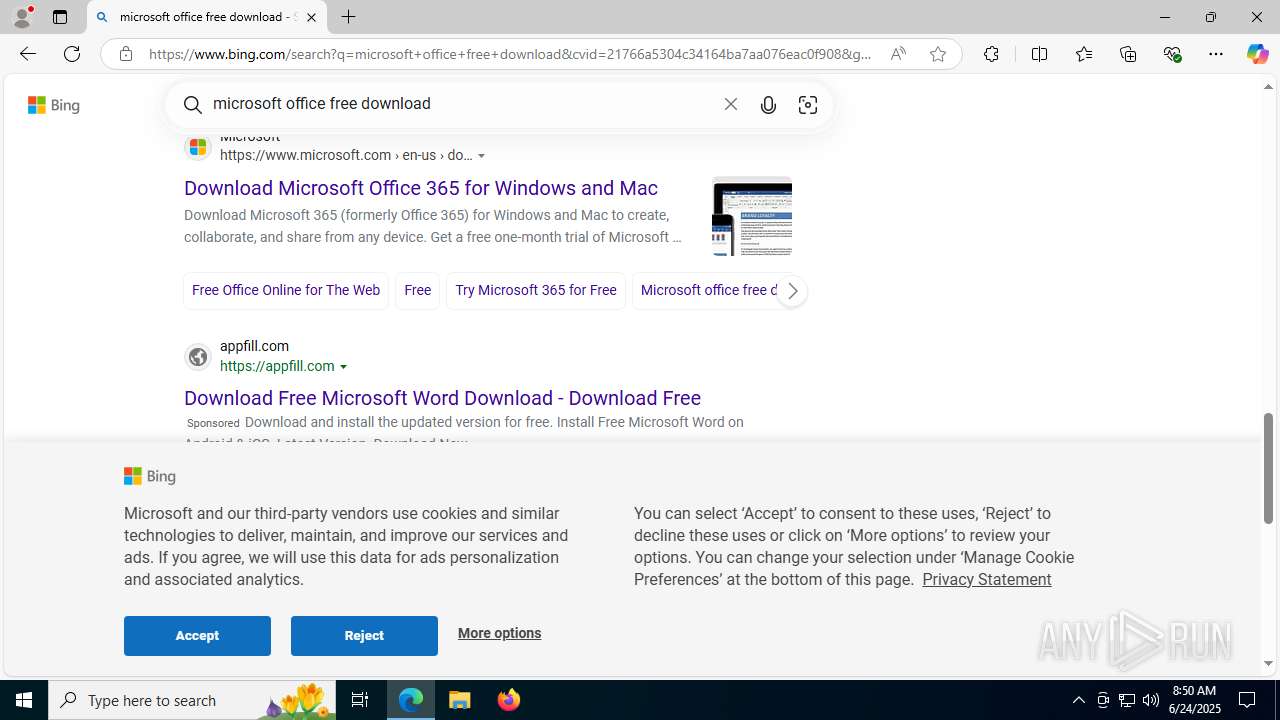Open the Copilot sidebar icon
Image resolution: width=1280 pixels, height=720 pixels.
point(1257,54)
